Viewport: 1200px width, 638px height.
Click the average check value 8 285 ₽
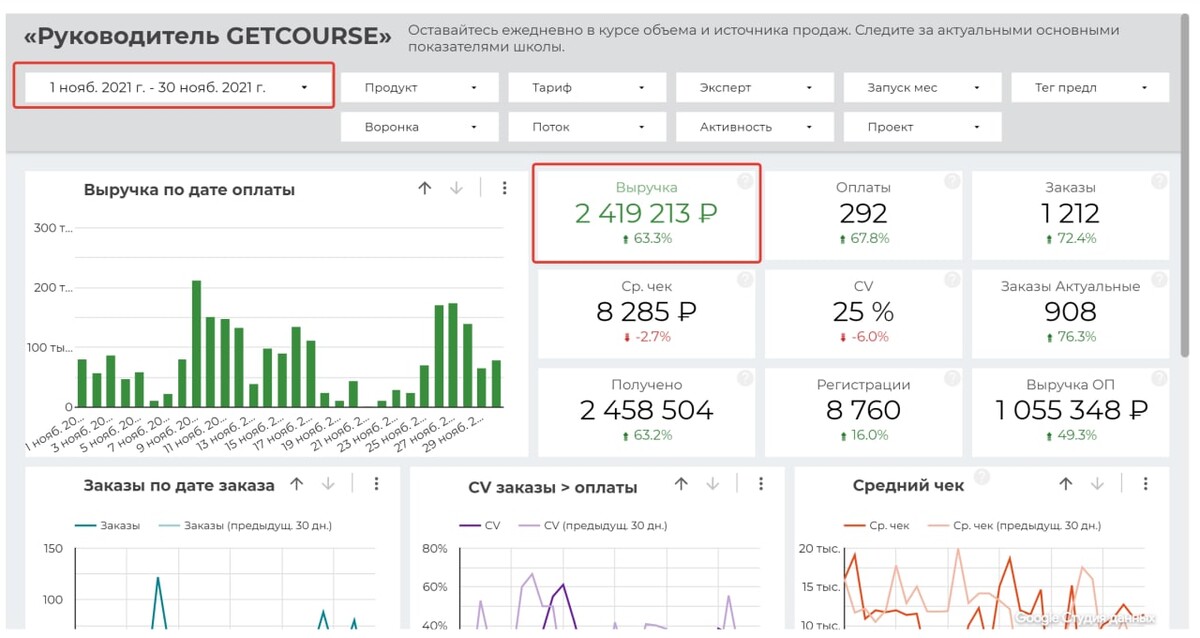tap(646, 311)
